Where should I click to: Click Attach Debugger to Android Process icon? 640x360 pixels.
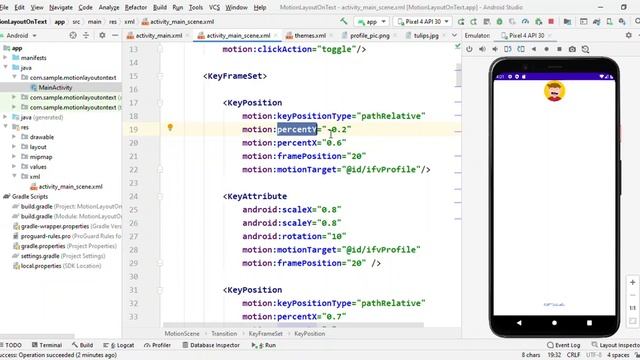click(x=538, y=22)
